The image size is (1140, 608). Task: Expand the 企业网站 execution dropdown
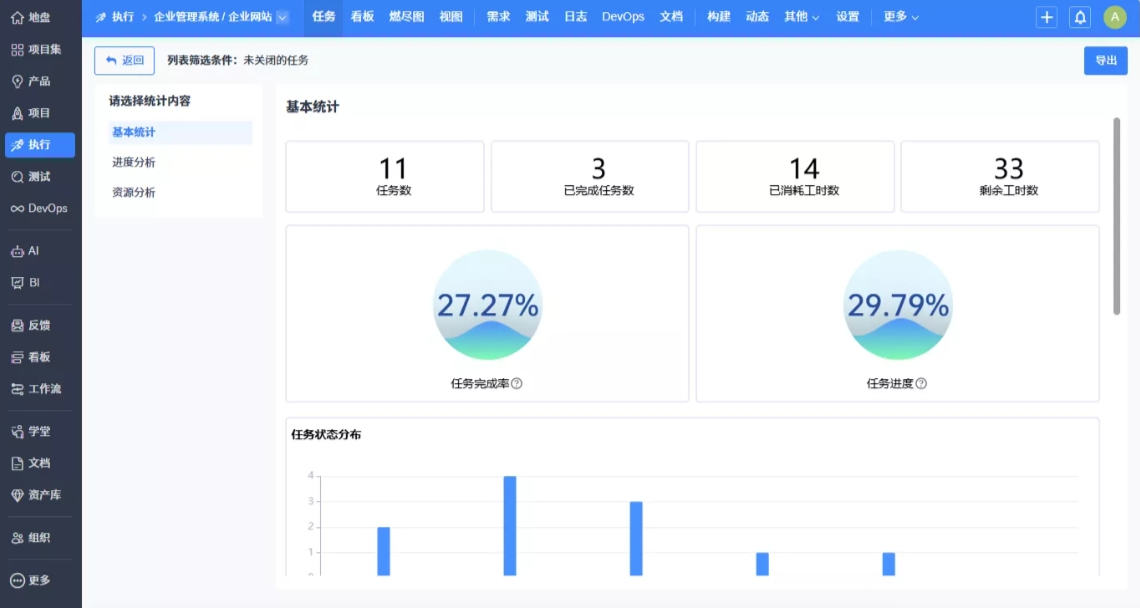283,17
